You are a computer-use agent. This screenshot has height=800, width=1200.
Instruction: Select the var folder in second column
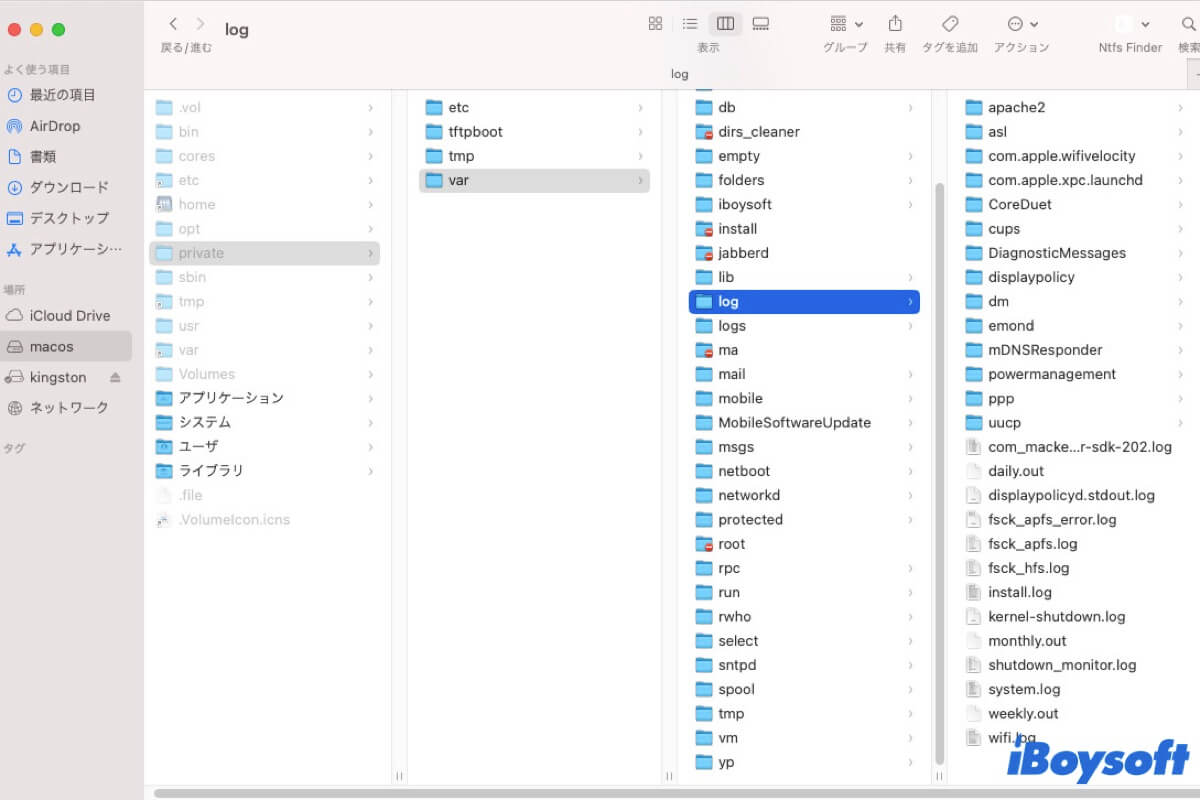tap(534, 180)
